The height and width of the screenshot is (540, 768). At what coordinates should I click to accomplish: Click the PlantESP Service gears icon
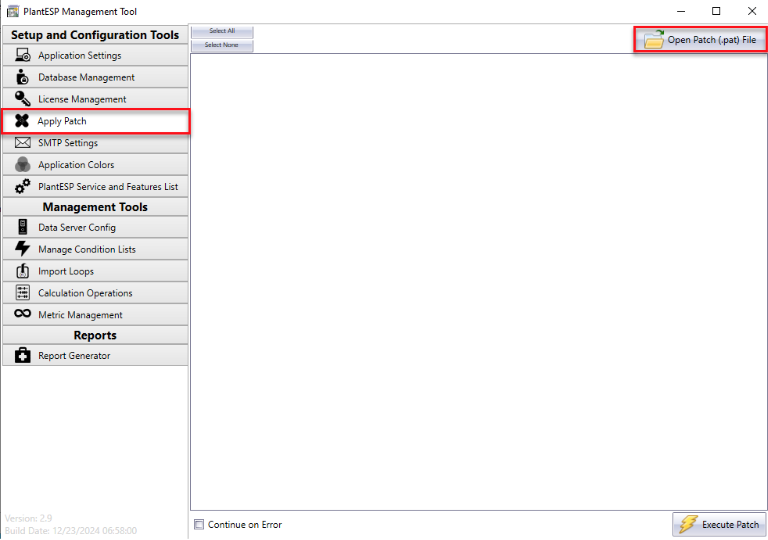[23, 186]
